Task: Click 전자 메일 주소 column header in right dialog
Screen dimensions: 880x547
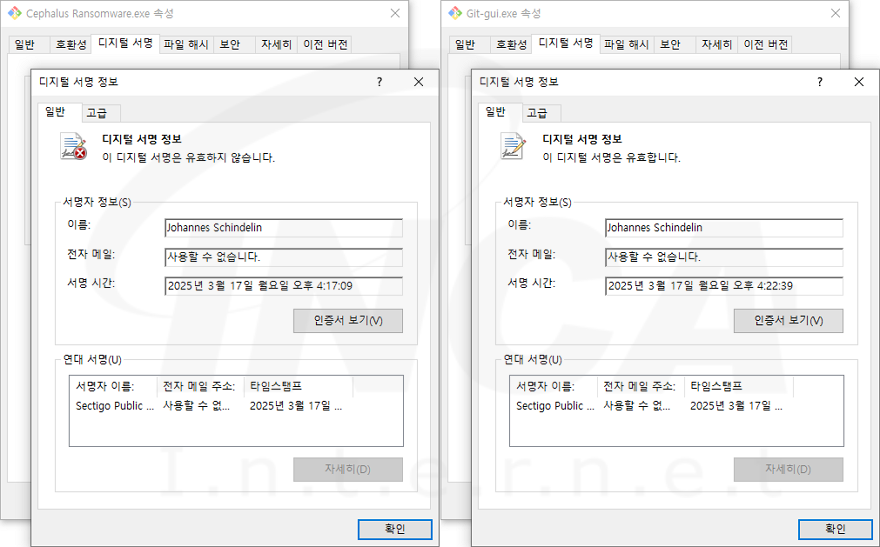Action: click(x=641, y=387)
